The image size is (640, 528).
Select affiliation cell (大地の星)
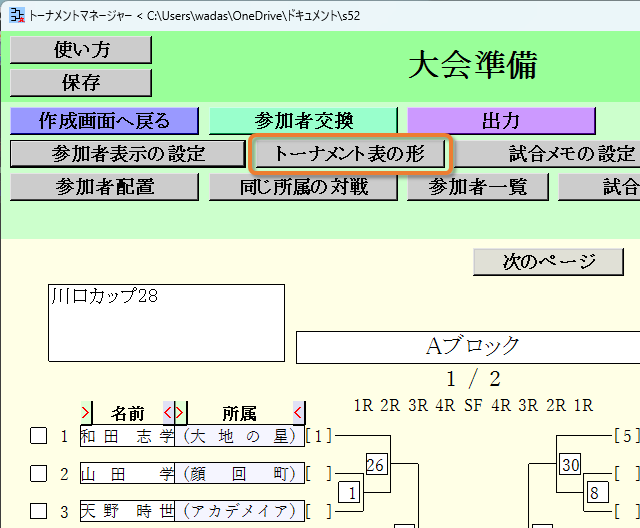point(240,436)
